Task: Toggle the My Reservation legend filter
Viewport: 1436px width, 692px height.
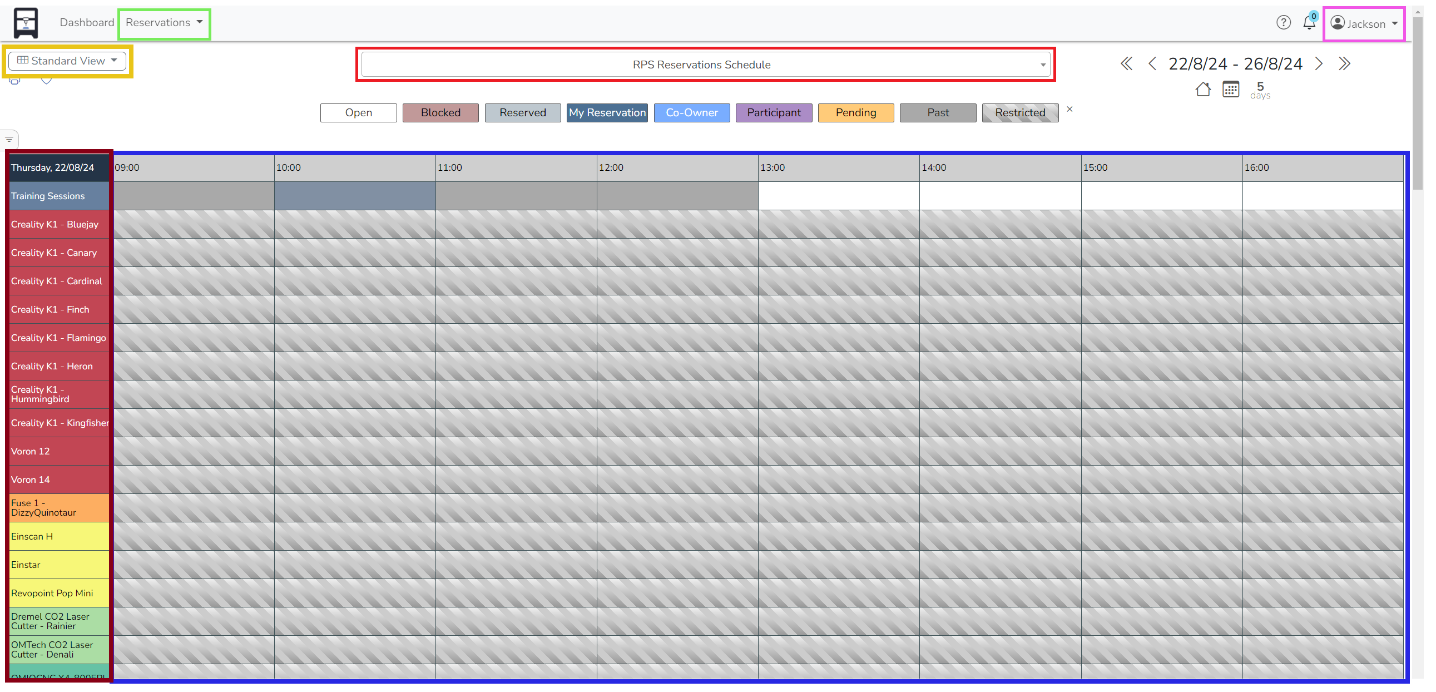Action: (607, 112)
